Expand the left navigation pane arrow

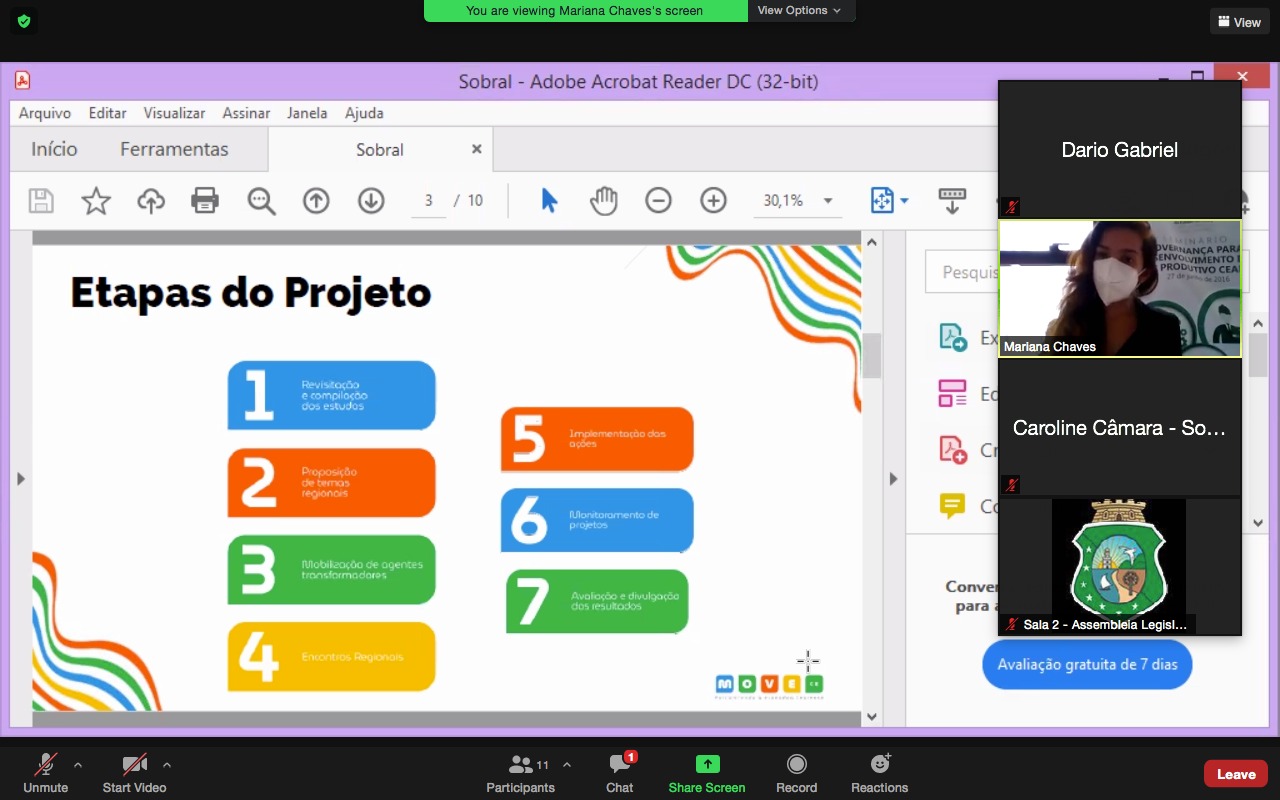[x=20, y=479]
